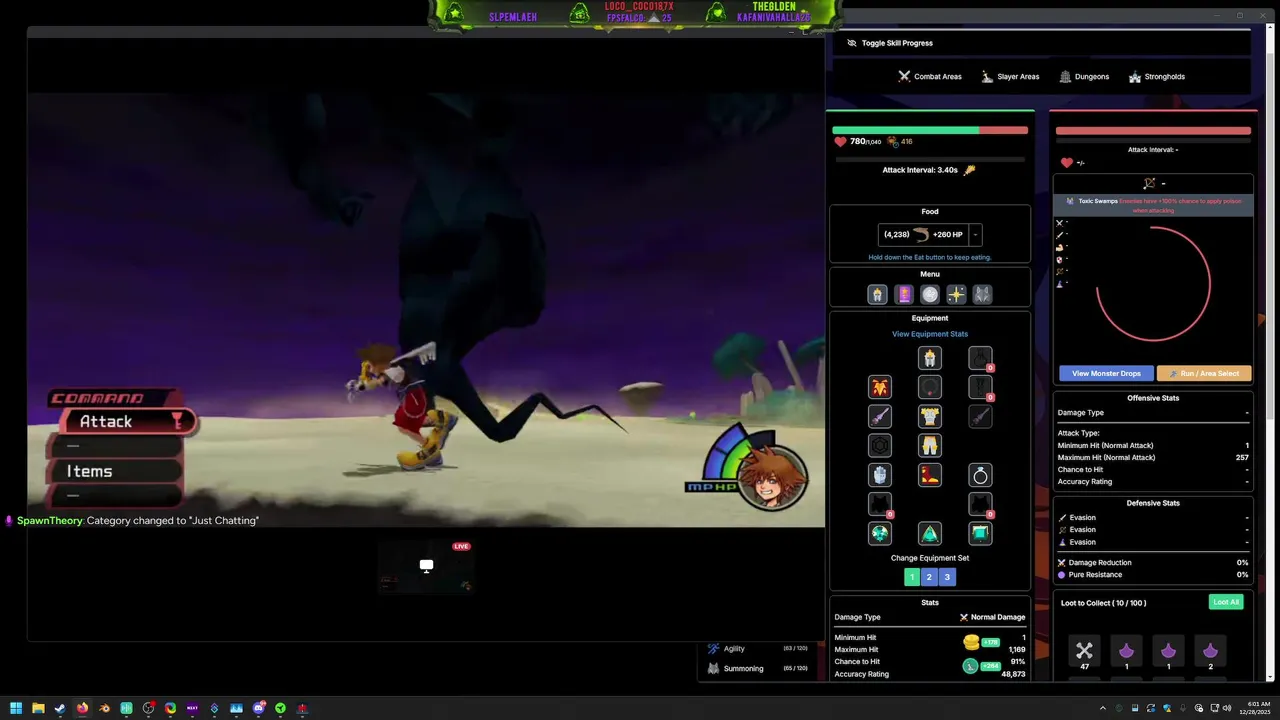Select the silver gloves equipment slot
This screenshot has width=1280, height=720.
(x=880, y=475)
